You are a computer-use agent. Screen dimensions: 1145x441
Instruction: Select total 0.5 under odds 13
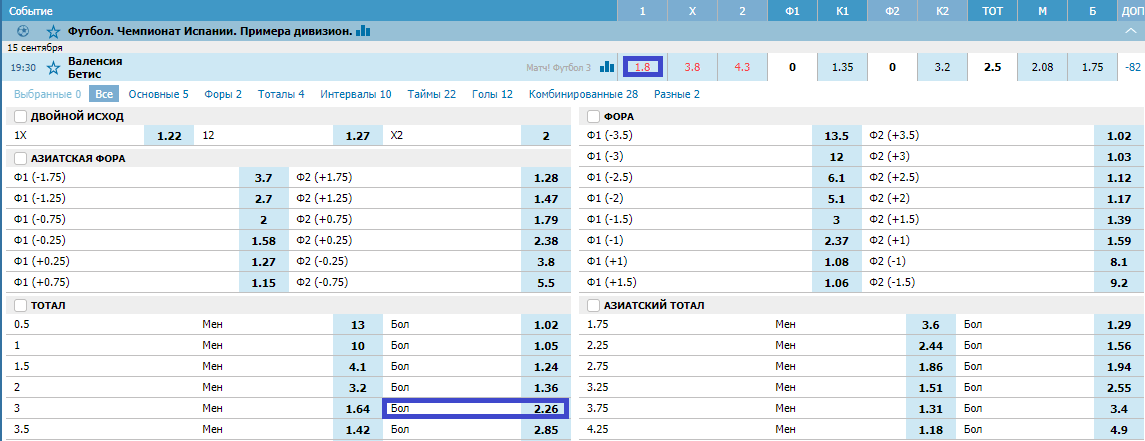[358, 325]
